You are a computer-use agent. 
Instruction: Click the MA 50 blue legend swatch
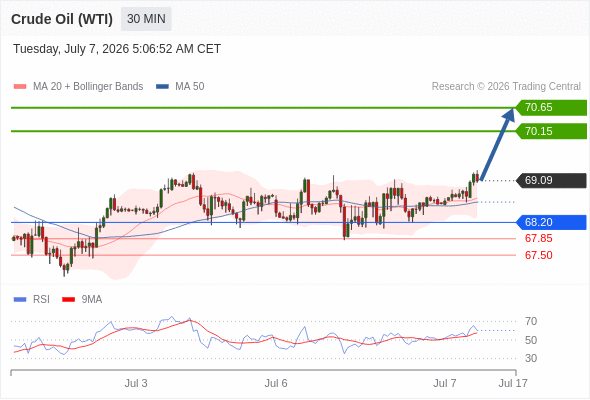click(162, 87)
